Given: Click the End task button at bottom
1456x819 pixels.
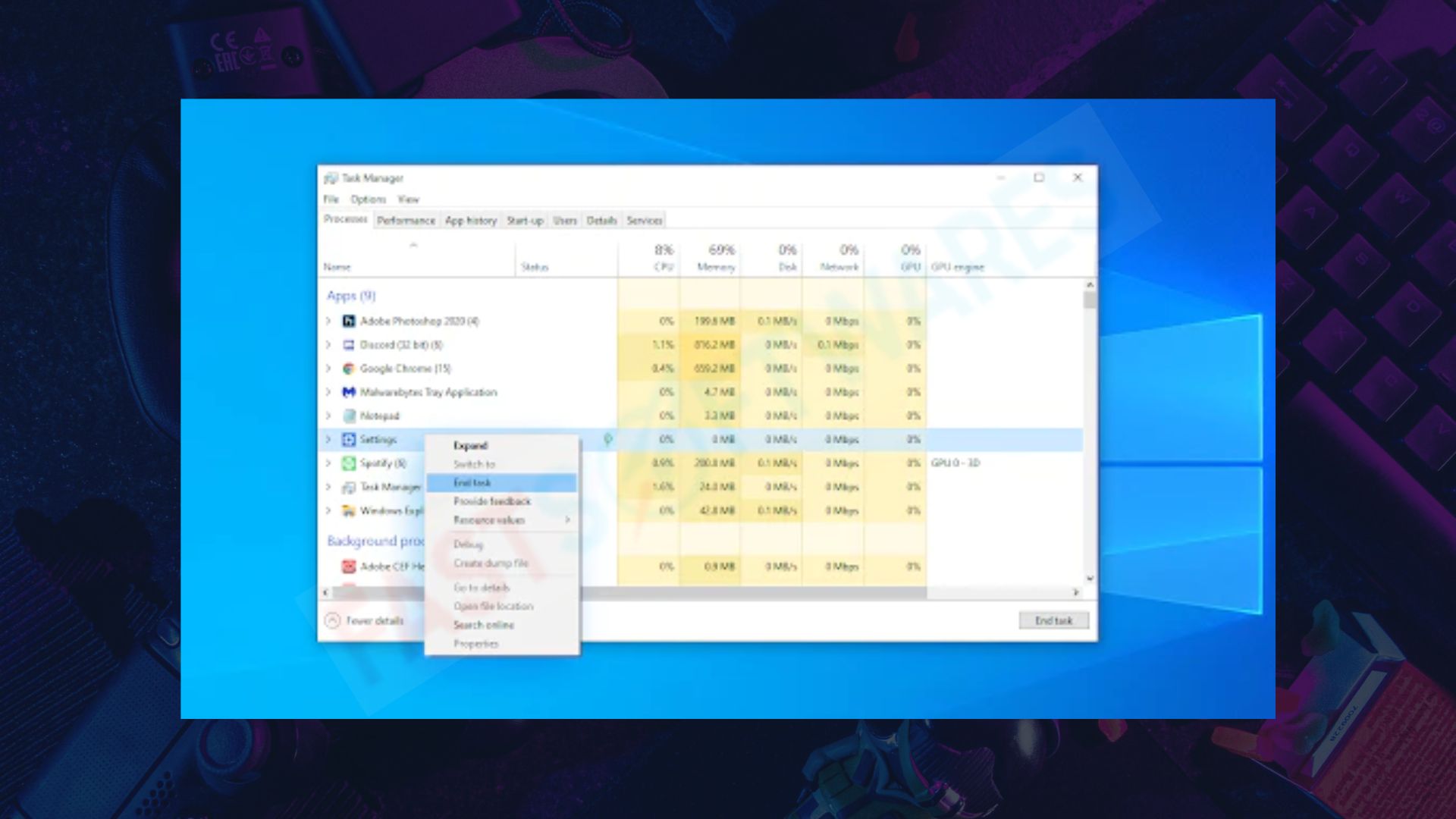Looking at the screenshot, I should 1054,620.
